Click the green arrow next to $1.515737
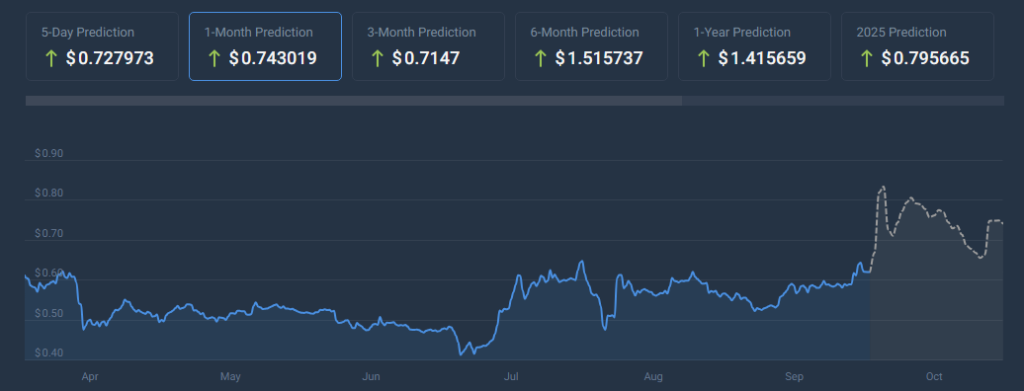Image resolution: width=1024 pixels, height=391 pixels. pos(540,59)
